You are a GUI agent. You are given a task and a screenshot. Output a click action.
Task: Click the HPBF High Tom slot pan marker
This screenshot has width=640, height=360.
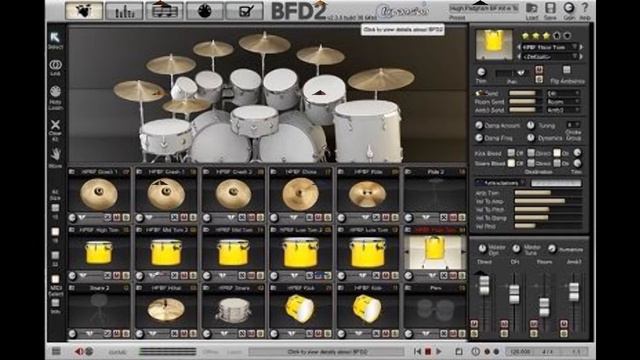click(83, 276)
